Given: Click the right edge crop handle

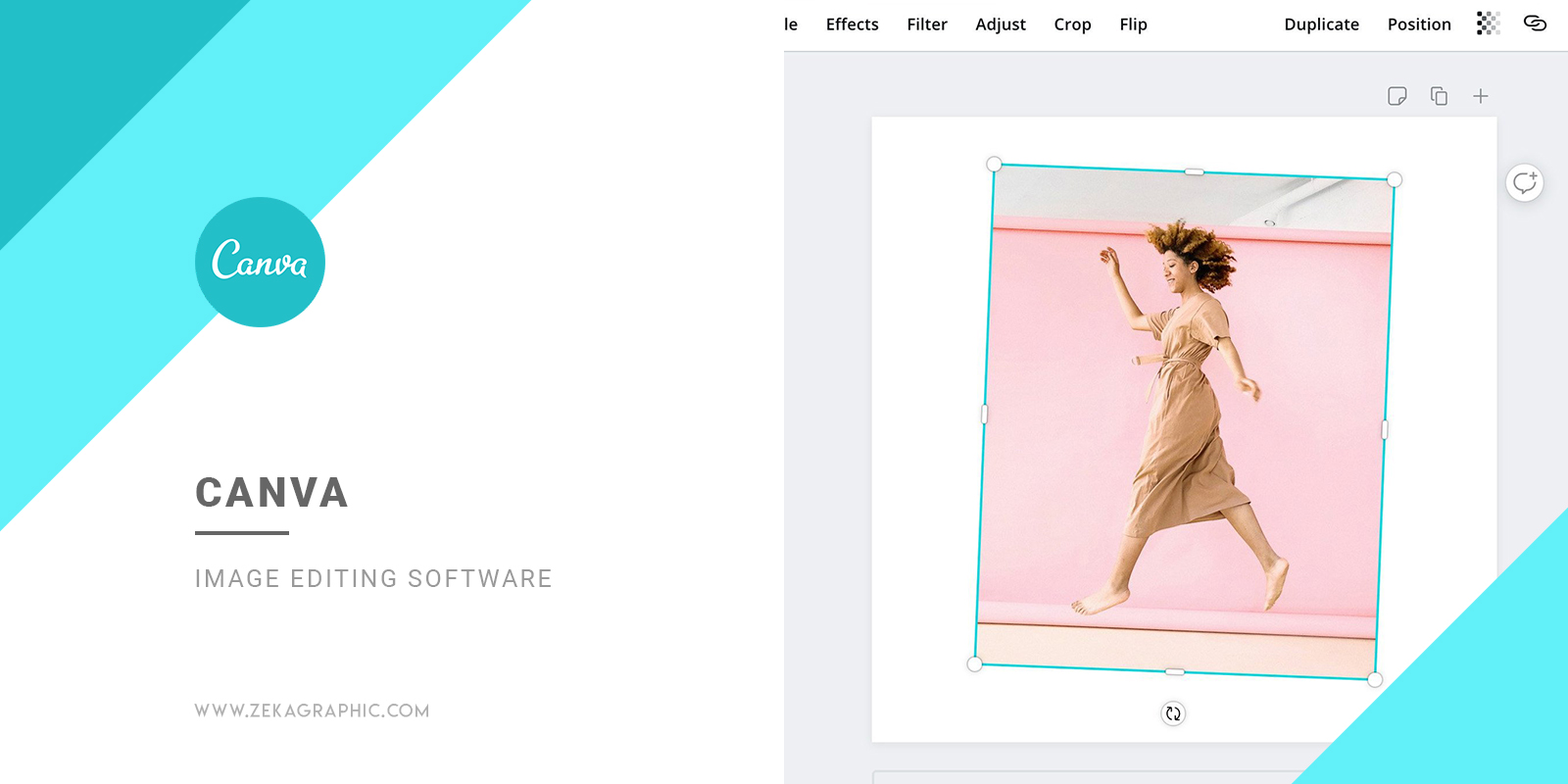Looking at the screenshot, I should click(x=1385, y=429).
